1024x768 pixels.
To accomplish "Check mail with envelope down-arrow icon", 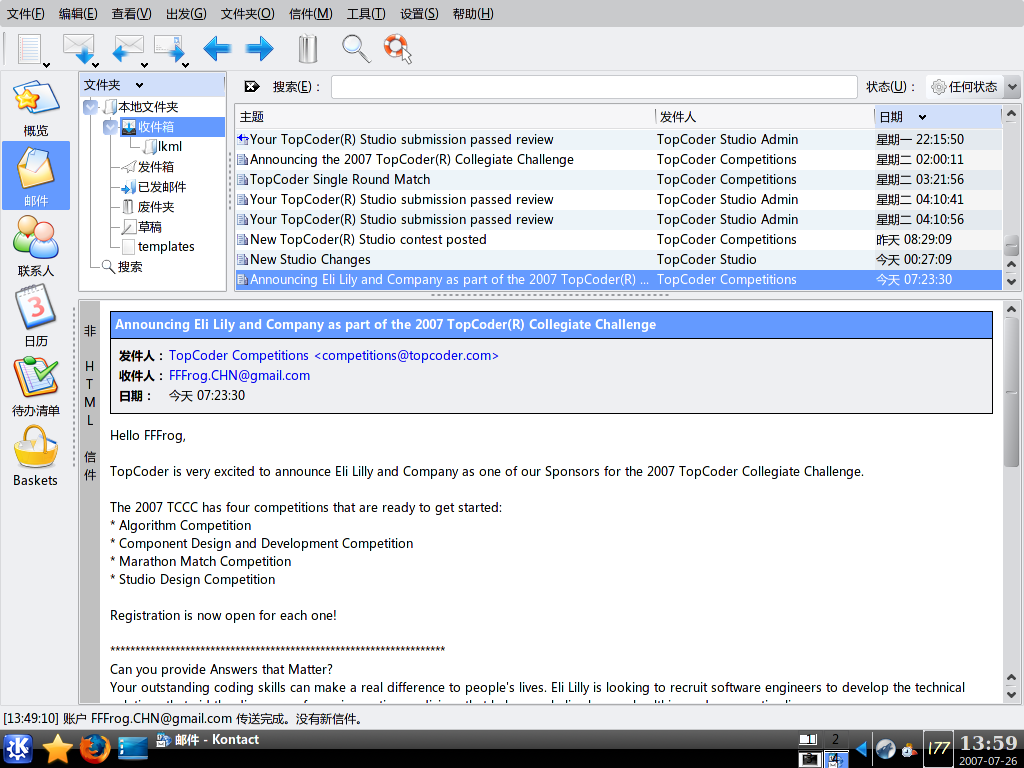I will tap(78, 48).
